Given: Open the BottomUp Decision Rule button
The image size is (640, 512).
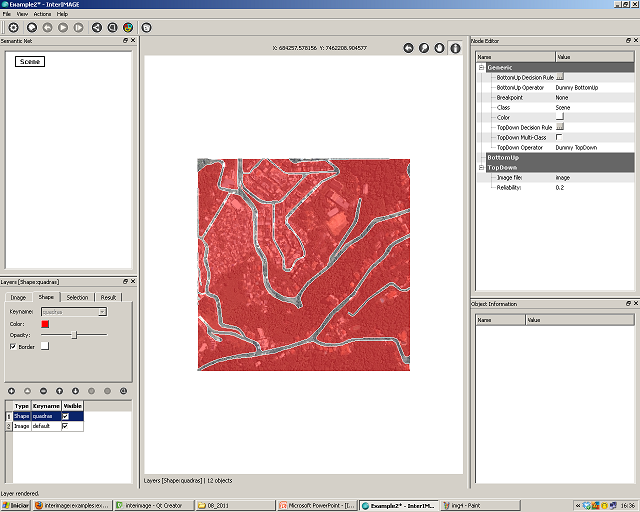Looking at the screenshot, I should 560,77.
